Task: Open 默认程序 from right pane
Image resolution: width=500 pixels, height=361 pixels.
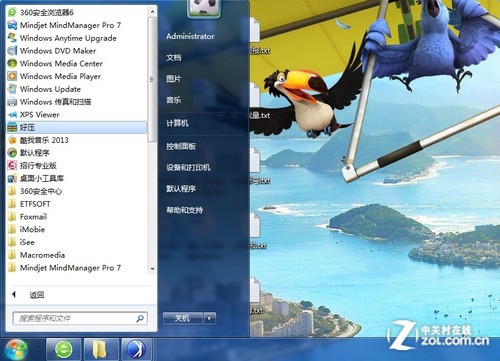Action: 181,189
